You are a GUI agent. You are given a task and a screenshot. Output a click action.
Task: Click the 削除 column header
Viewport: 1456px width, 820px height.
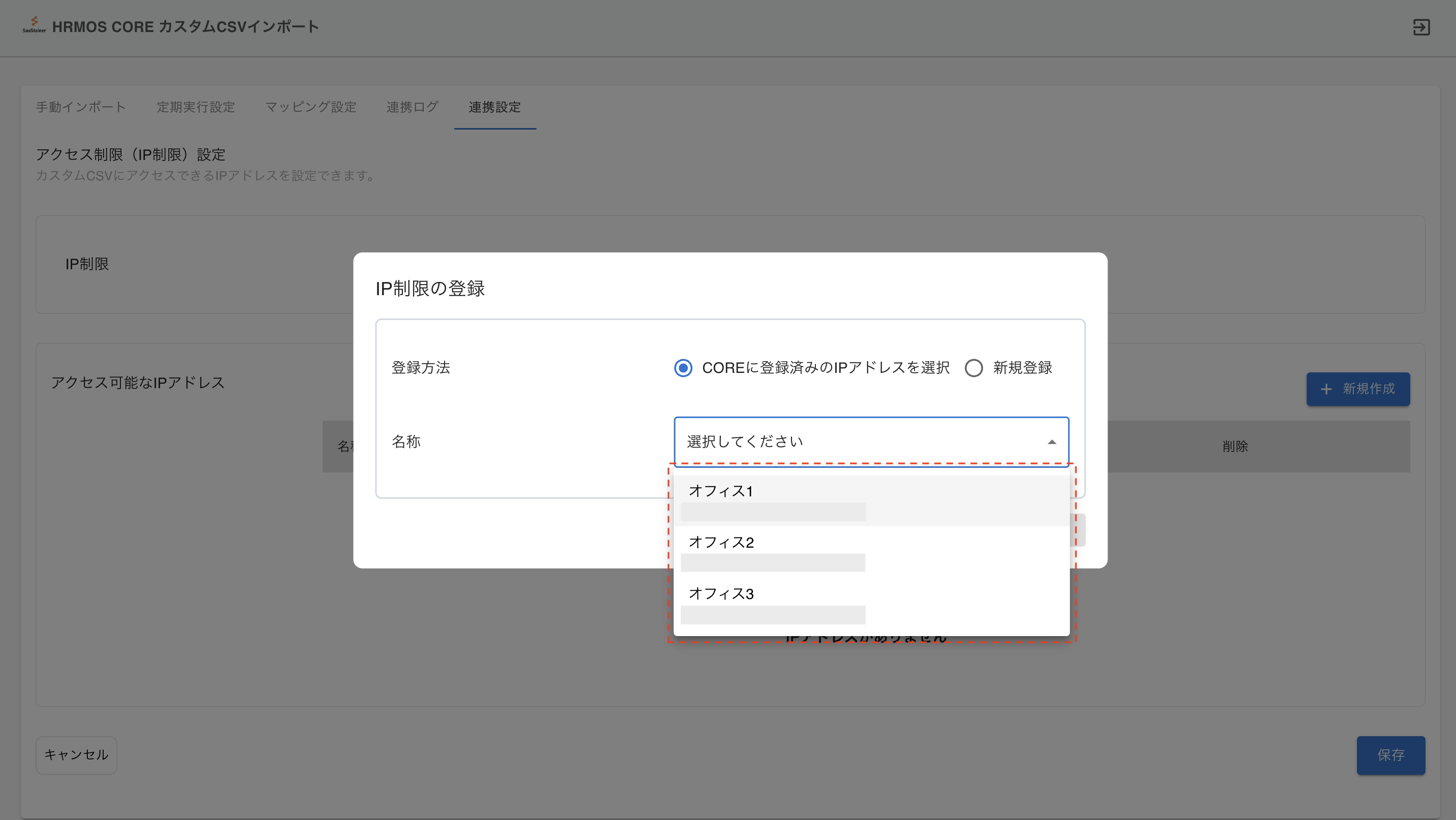click(1235, 447)
